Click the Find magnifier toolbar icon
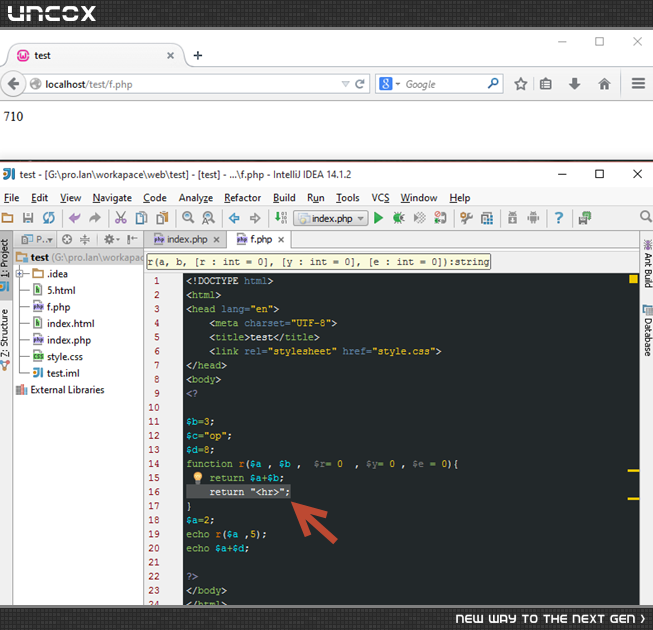Viewport: 653px width, 630px height. pyautogui.click(x=188, y=217)
